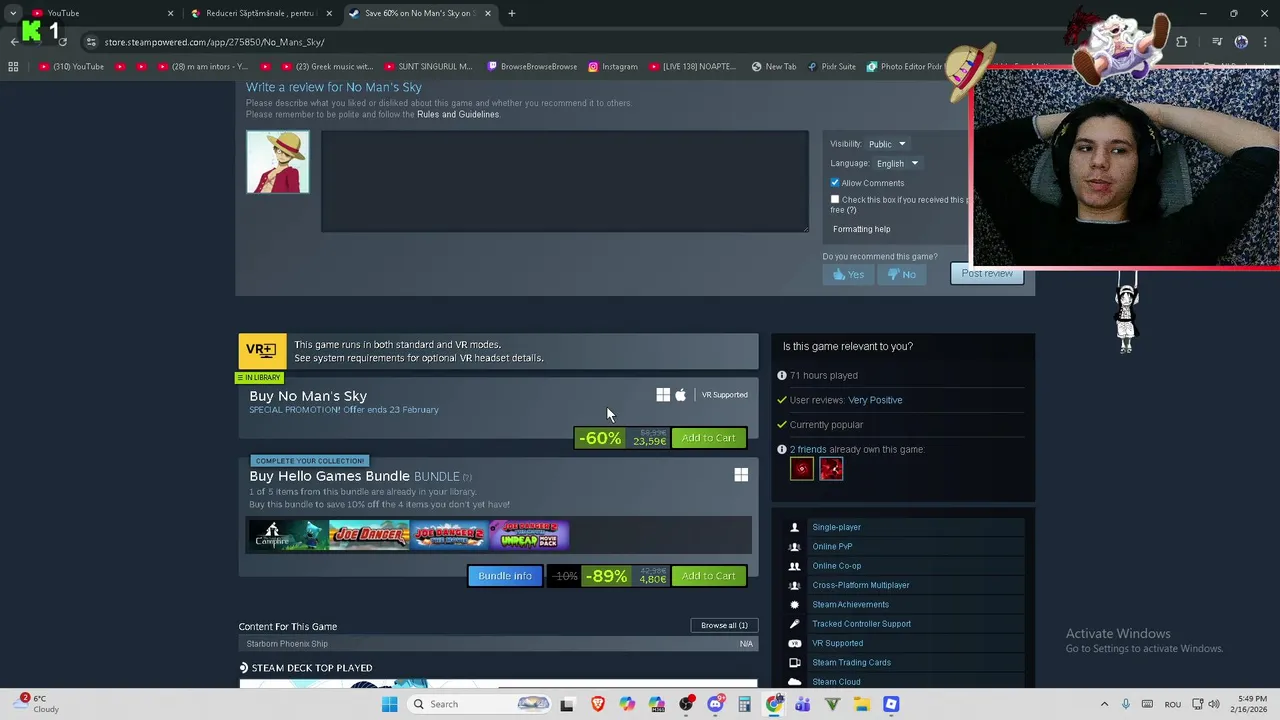Open Brave browser from taskbar
This screenshot has height=720, width=1280.
point(598,704)
